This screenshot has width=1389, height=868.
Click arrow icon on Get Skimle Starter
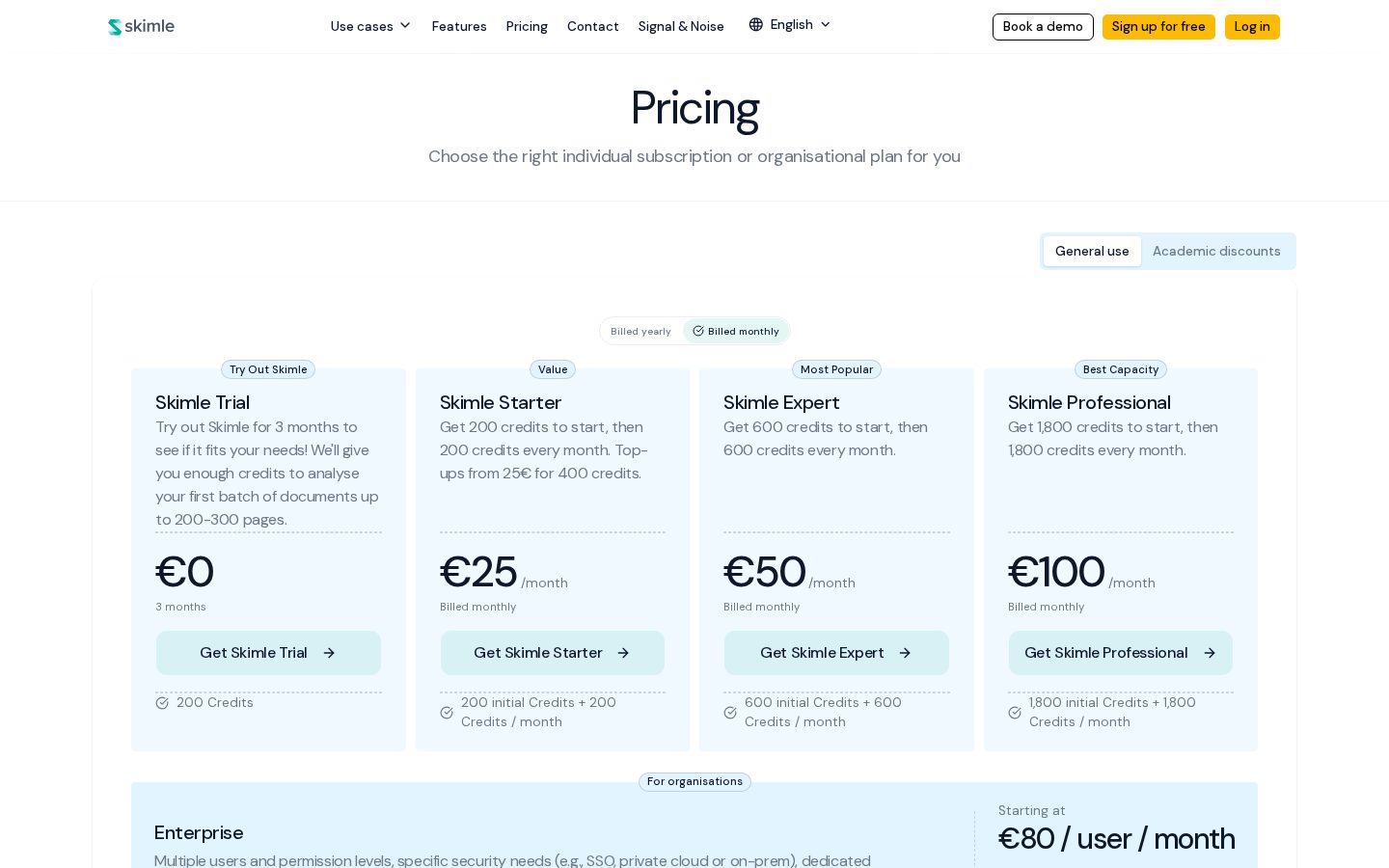point(623,653)
